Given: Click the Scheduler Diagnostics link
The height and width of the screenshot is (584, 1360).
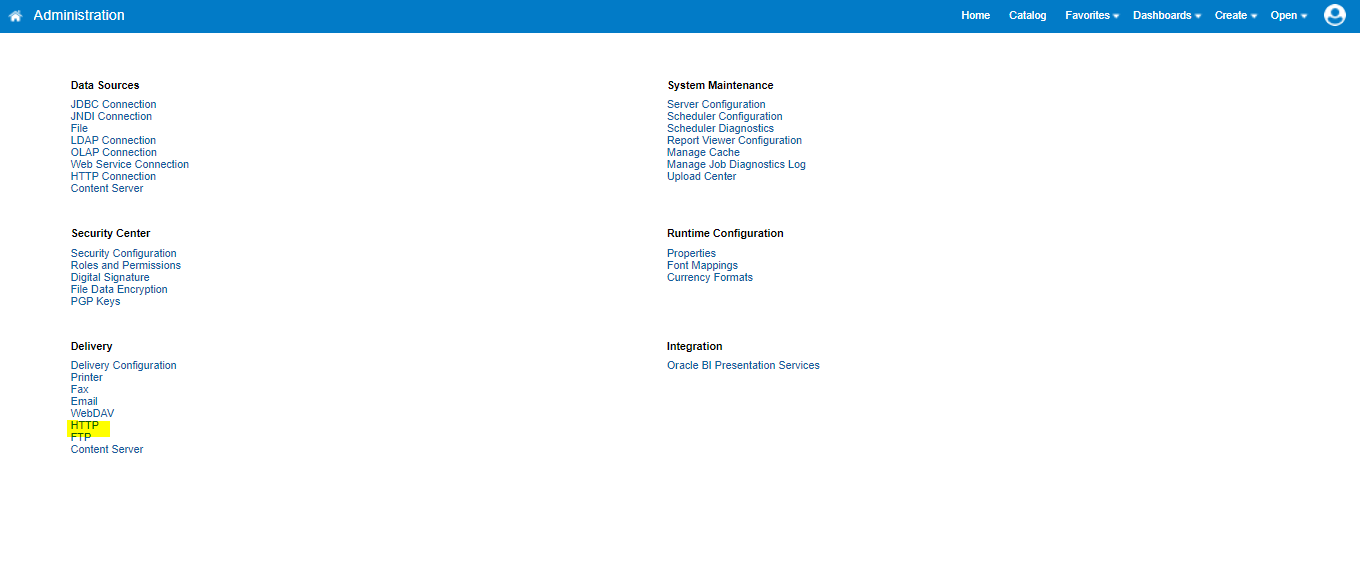Looking at the screenshot, I should pyautogui.click(x=720, y=128).
